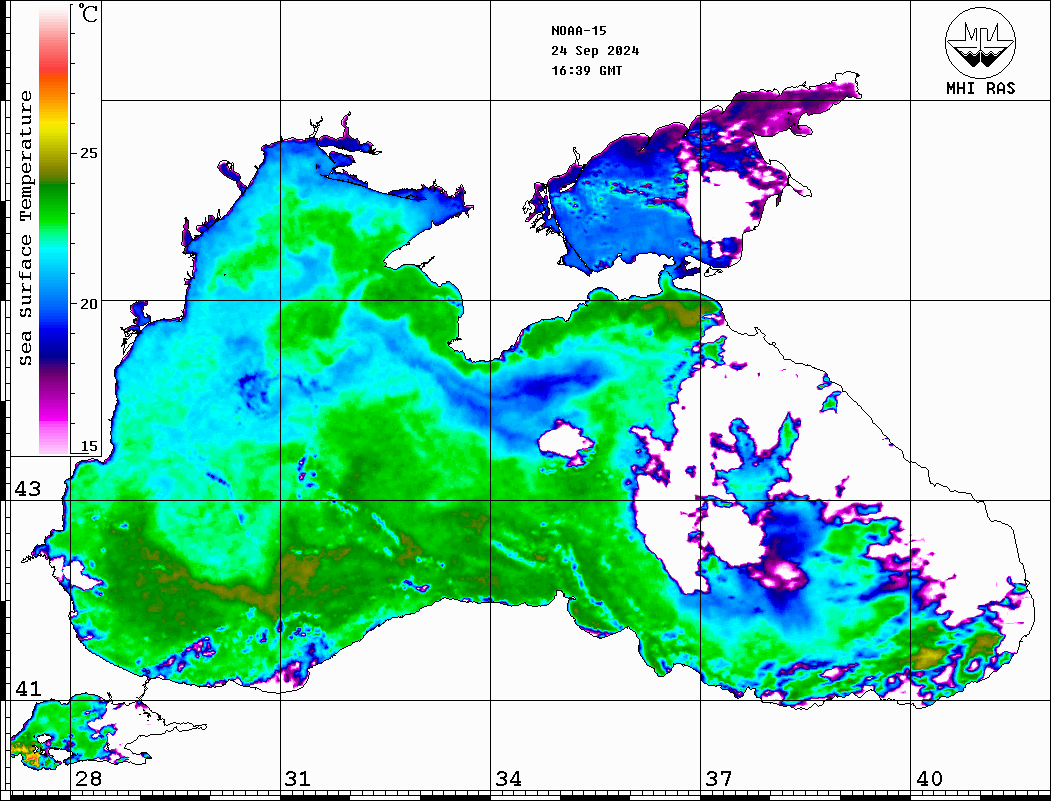
Task: Click the date '24 Sep 2024'
Action: [x=595, y=51]
